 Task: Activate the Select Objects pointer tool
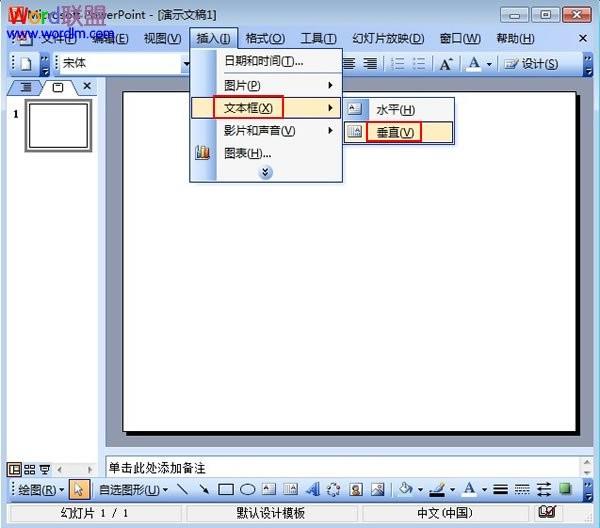(80, 489)
